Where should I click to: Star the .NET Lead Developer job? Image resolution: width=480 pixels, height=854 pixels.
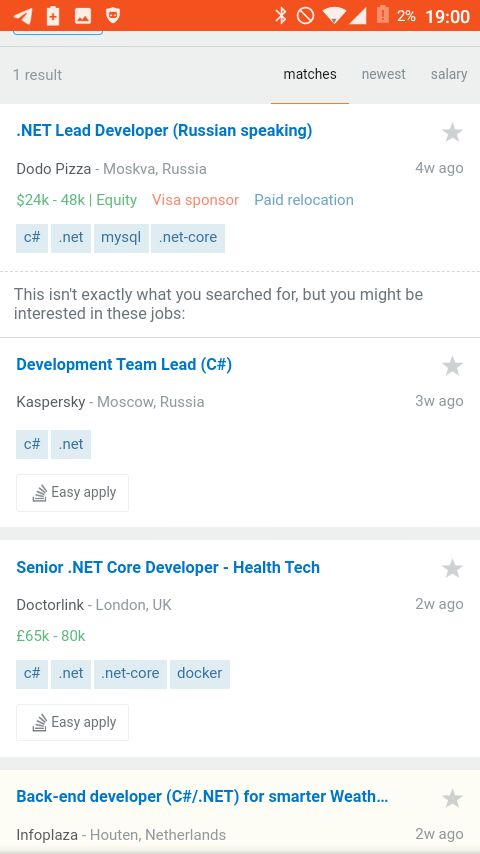[452, 132]
